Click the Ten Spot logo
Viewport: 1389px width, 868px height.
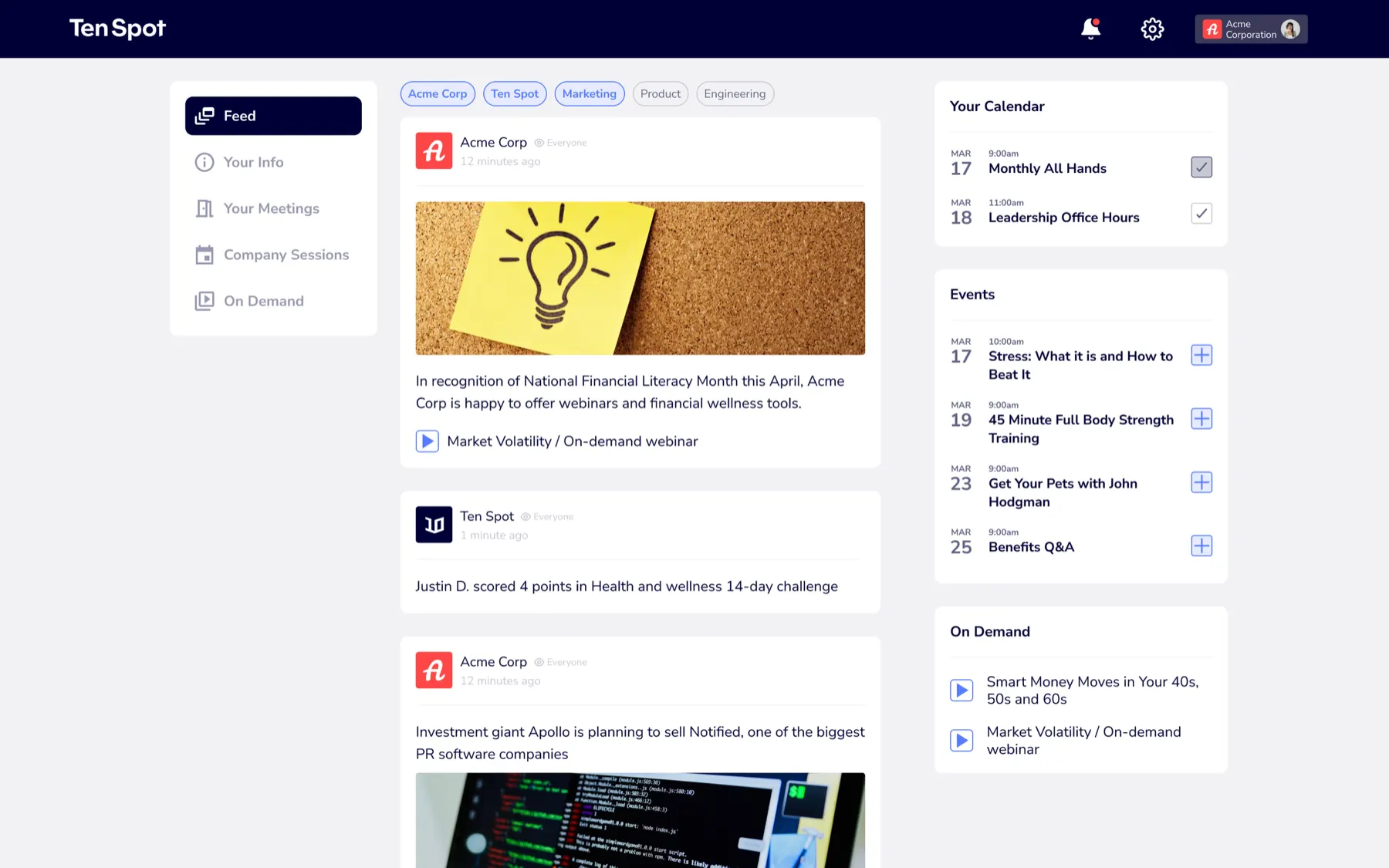click(x=117, y=29)
